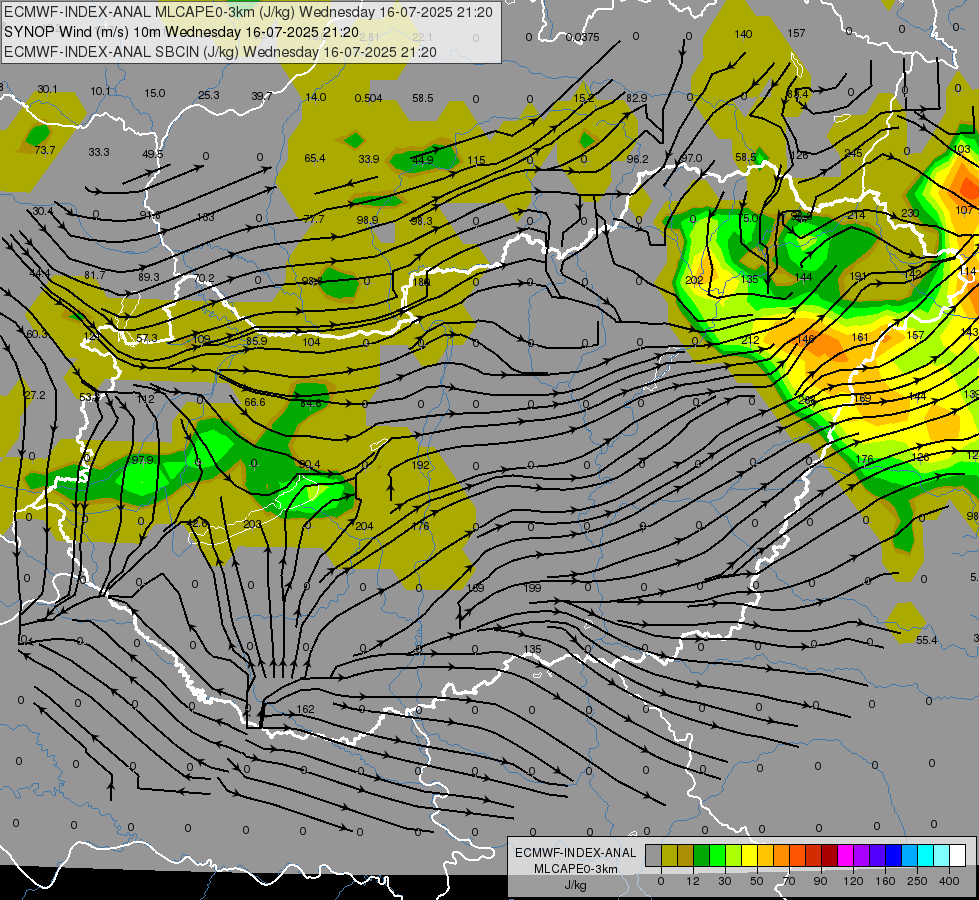The image size is (979, 900).
Task: Click the 65.4 value on the map
Action: click(x=315, y=158)
